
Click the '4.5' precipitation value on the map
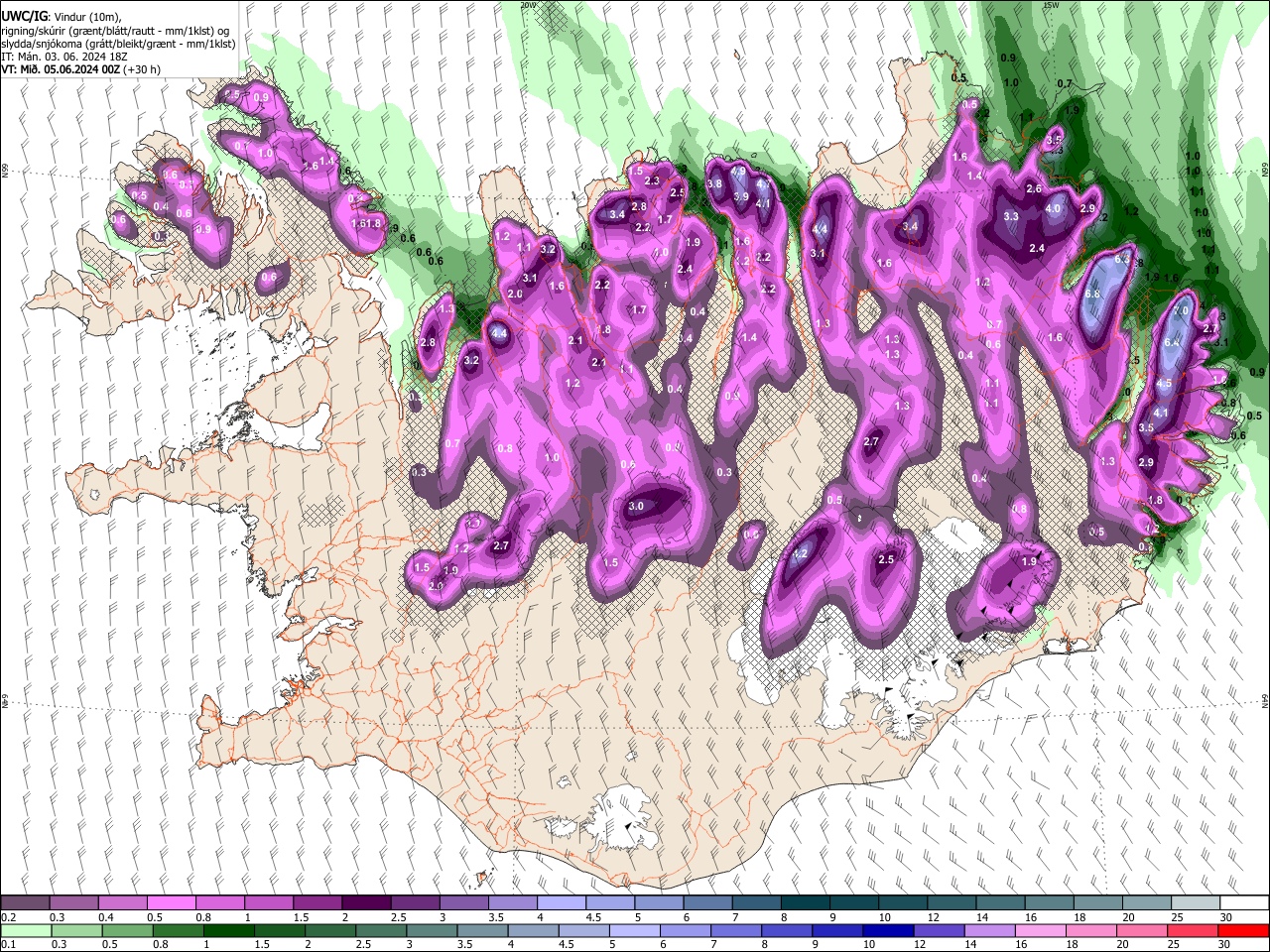coord(1165,383)
